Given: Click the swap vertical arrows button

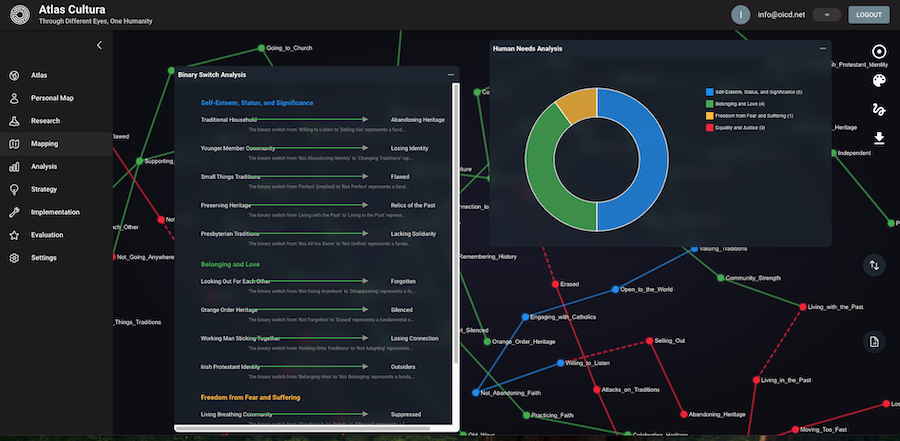Looking at the screenshot, I should (874, 265).
